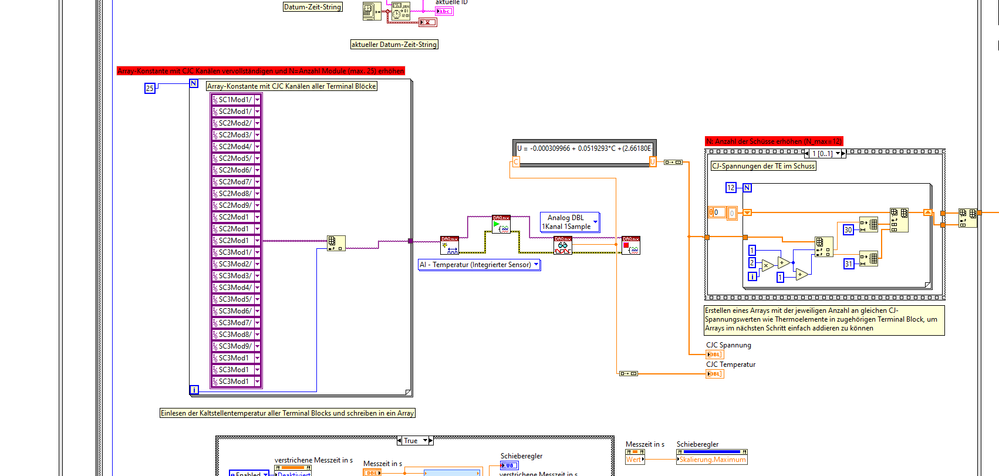Select 'aktueller Datum-Zeit-String' label
The image size is (999, 476).
coord(394,45)
